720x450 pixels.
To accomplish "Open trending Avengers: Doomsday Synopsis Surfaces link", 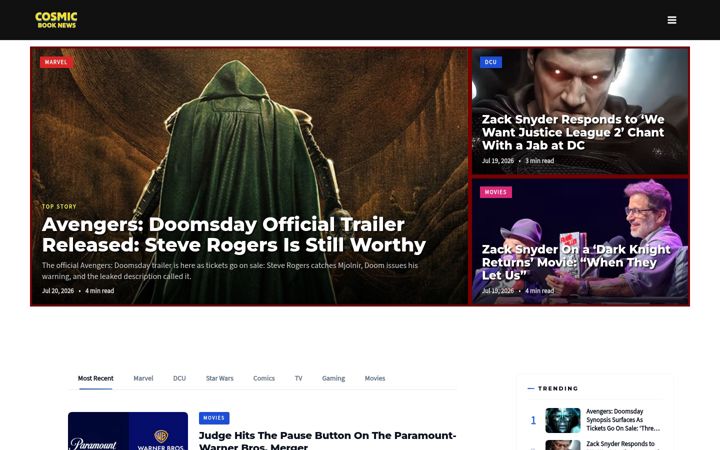I will (x=623, y=420).
